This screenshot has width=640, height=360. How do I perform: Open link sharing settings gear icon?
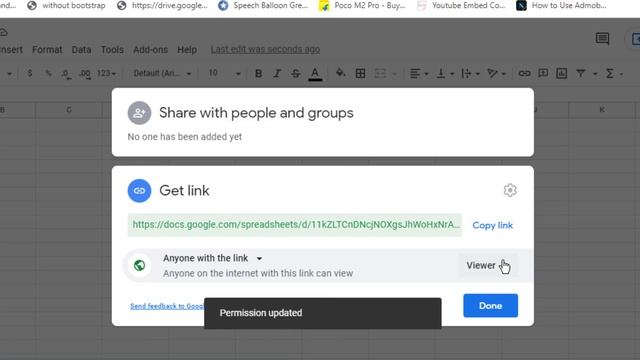tap(510, 190)
